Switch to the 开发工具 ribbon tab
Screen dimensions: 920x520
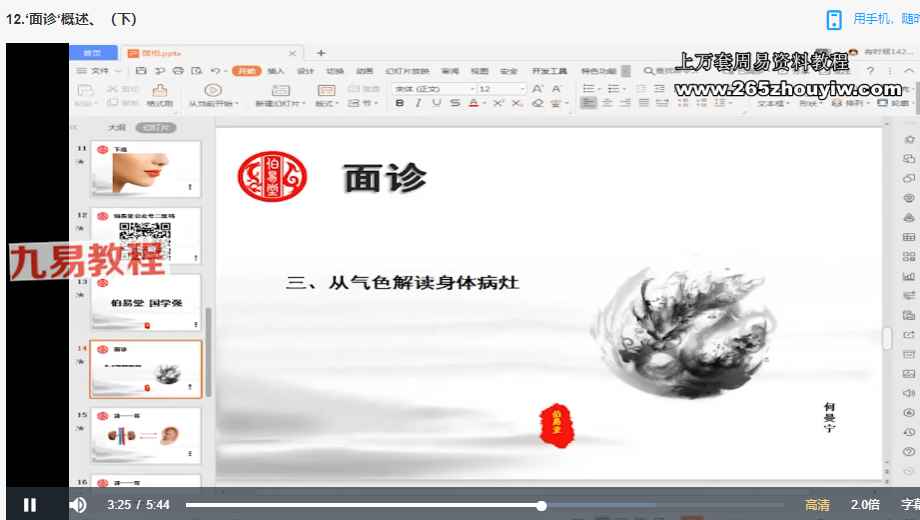pos(549,71)
